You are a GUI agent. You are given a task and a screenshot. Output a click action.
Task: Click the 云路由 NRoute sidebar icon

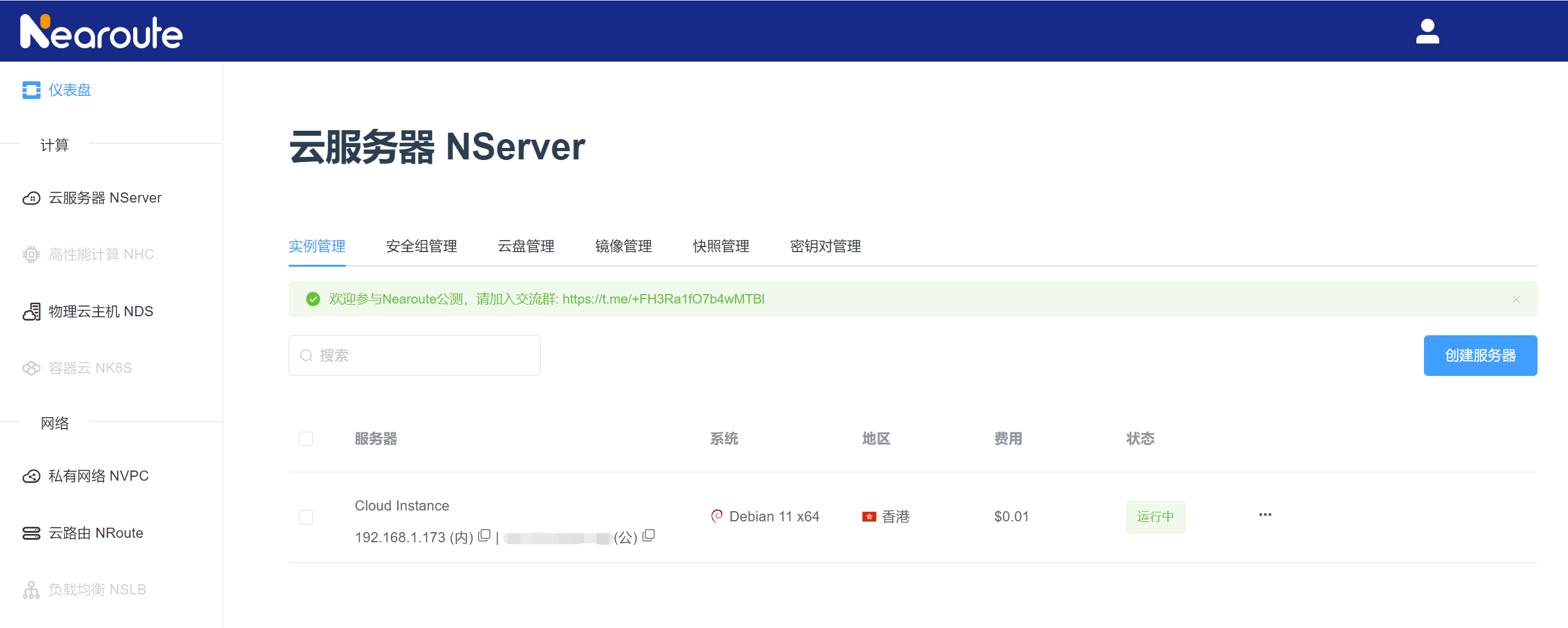31,533
